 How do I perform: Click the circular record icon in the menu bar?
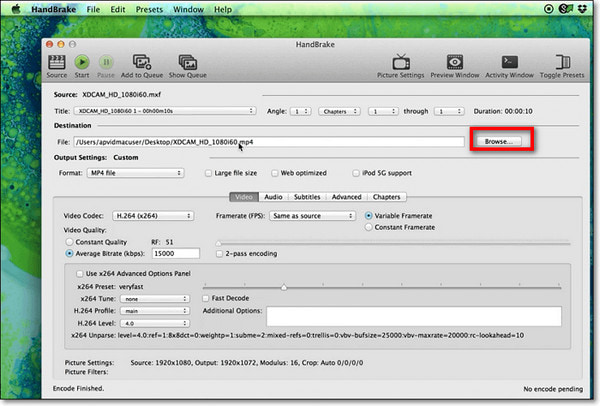pyautogui.click(x=549, y=8)
